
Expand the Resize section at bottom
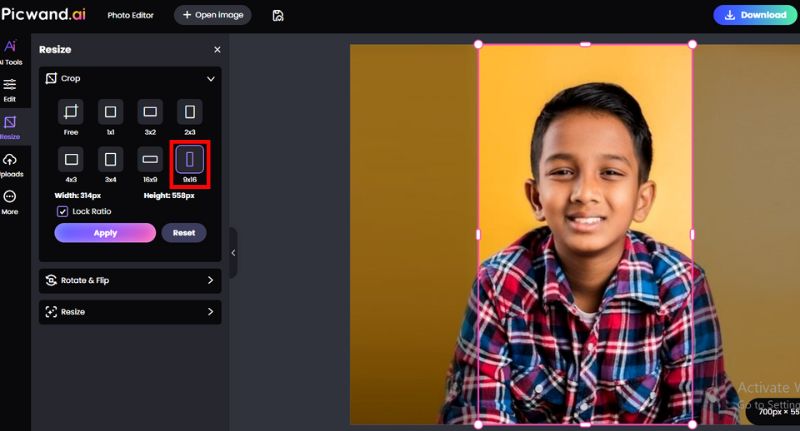click(x=210, y=312)
